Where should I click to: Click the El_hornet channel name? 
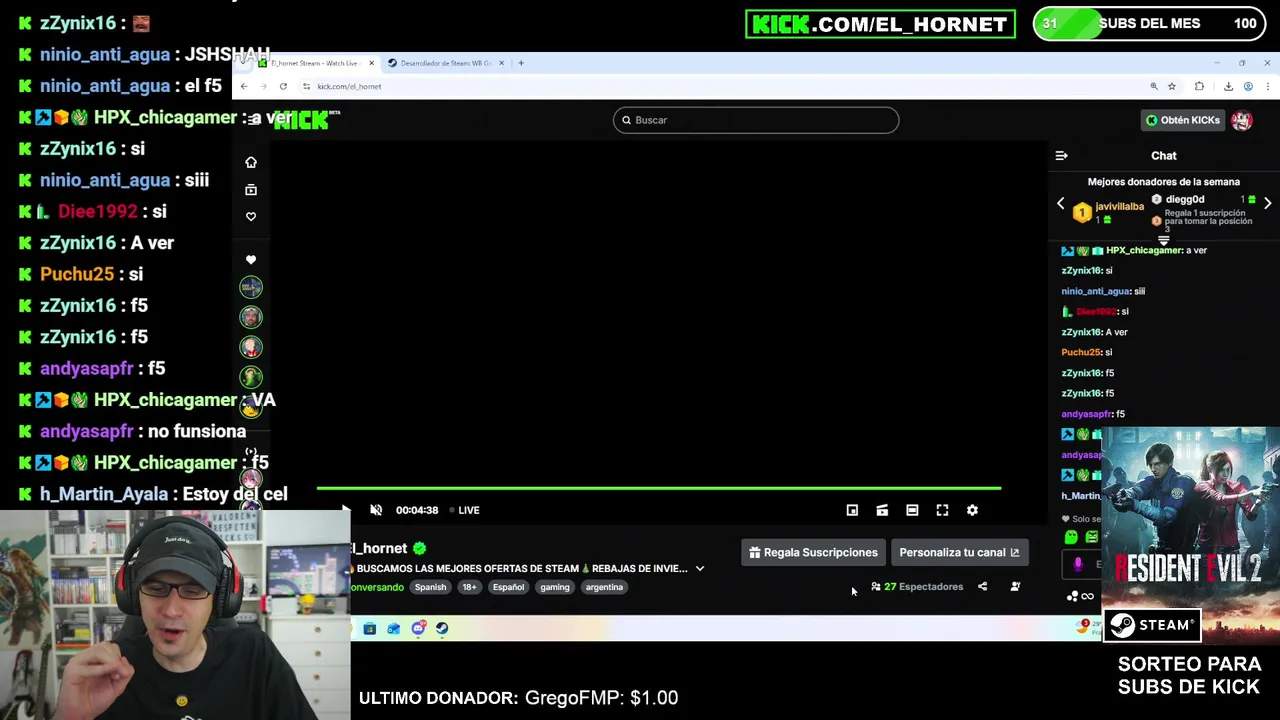coord(379,548)
